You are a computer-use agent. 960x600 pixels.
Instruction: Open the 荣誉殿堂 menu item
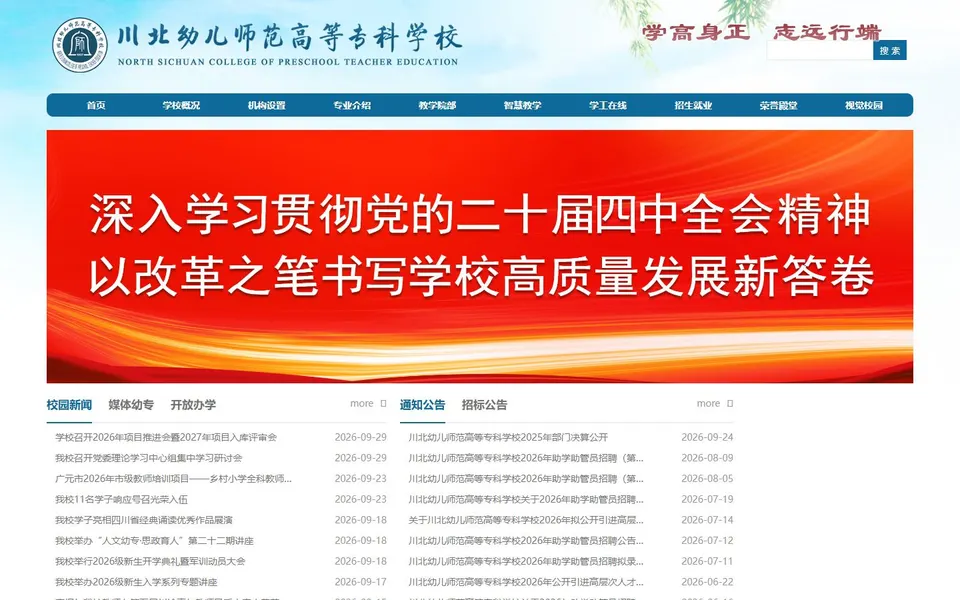click(x=779, y=105)
